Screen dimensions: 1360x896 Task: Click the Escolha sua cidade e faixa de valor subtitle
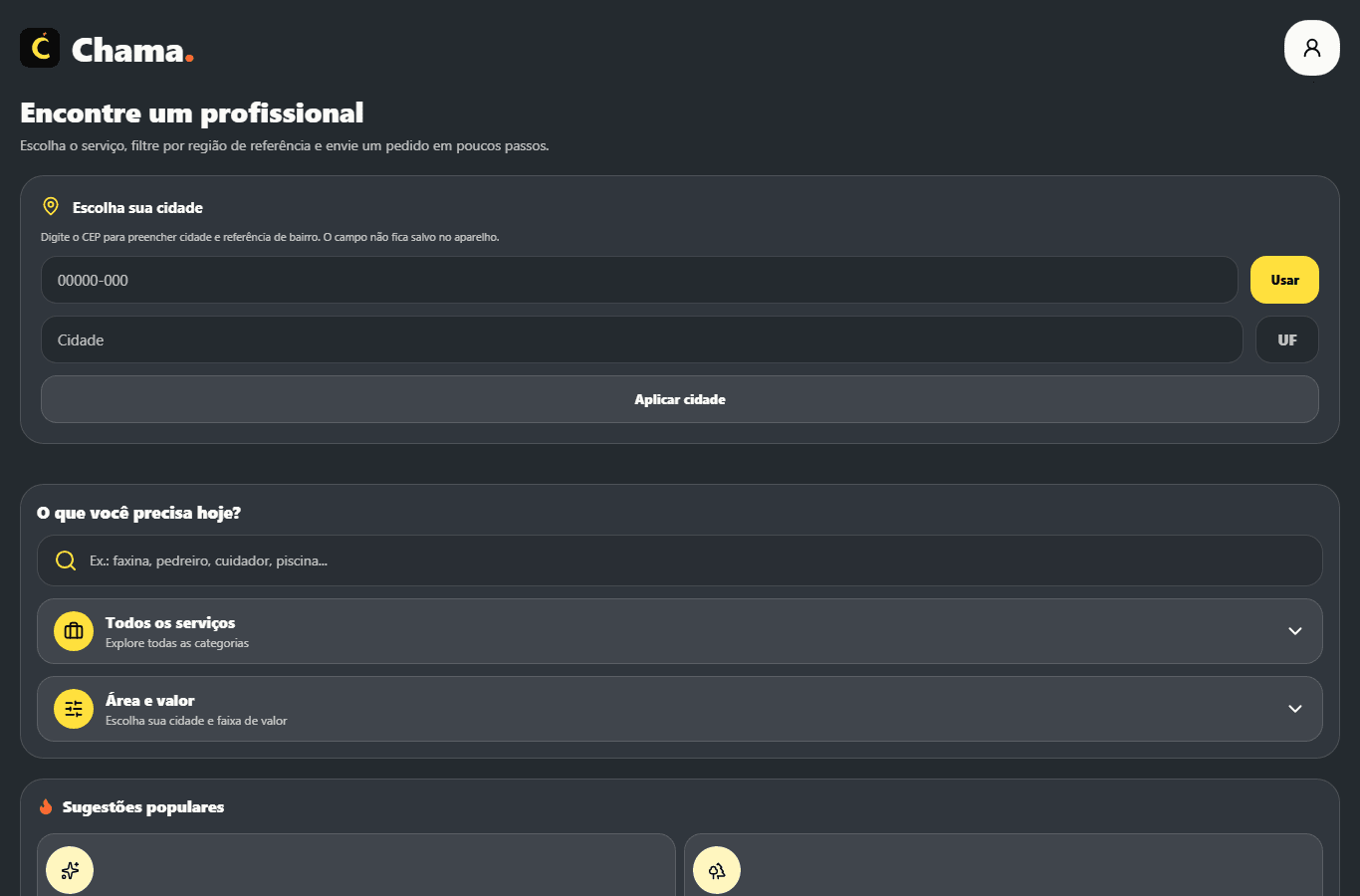click(x=196, y=721)
